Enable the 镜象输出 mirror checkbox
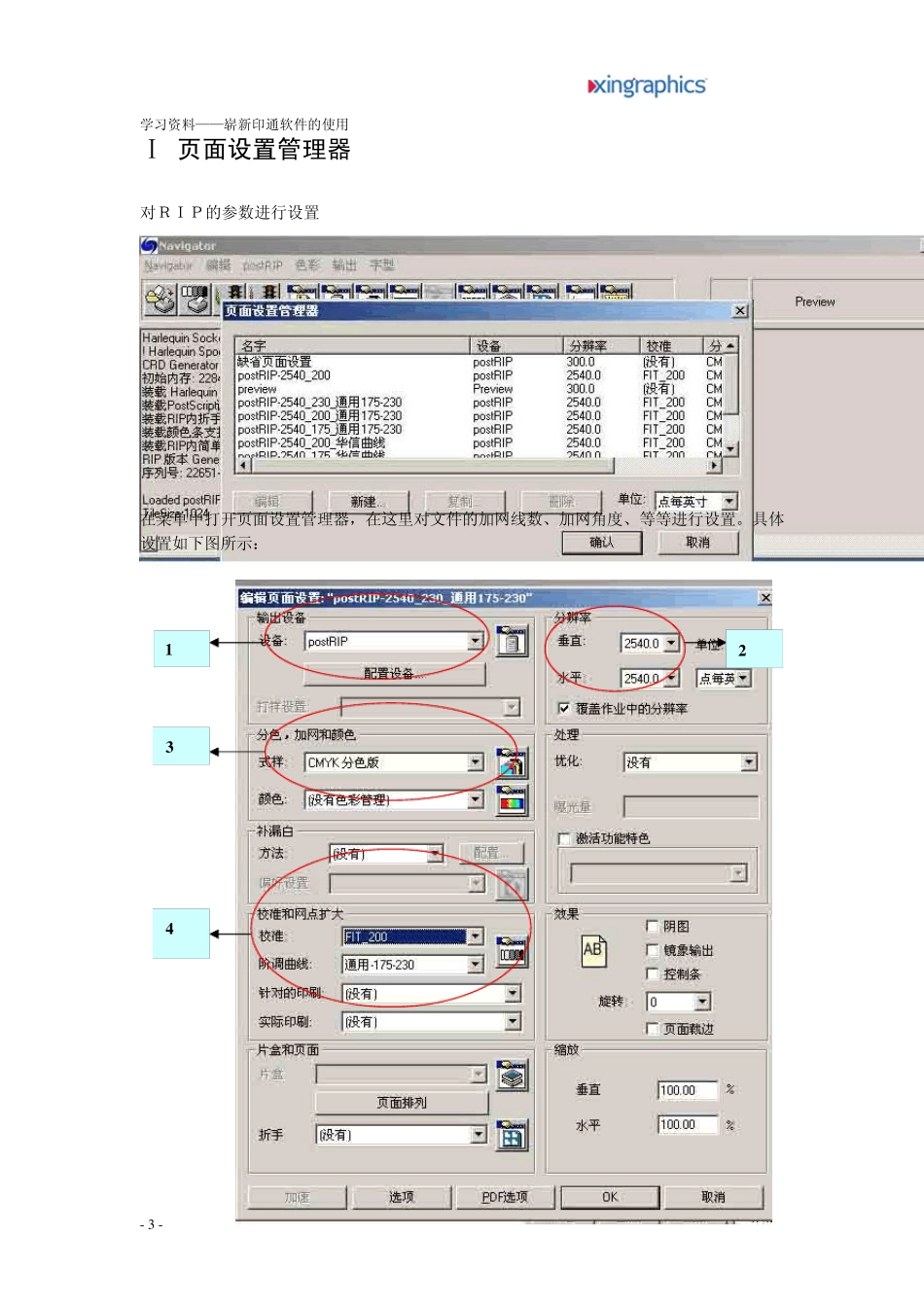 (653, 950)
